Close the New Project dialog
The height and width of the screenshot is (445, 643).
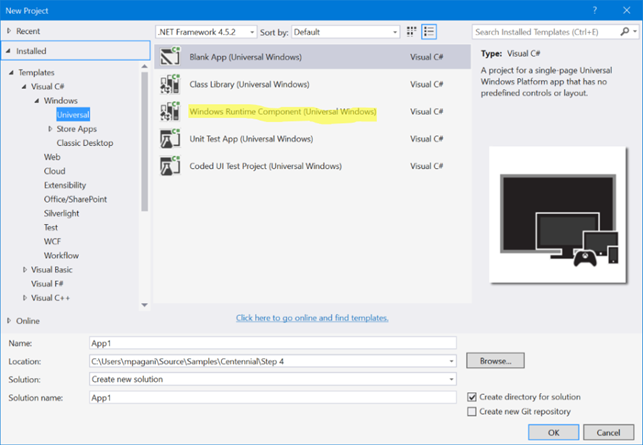click(x=627, y=10)
